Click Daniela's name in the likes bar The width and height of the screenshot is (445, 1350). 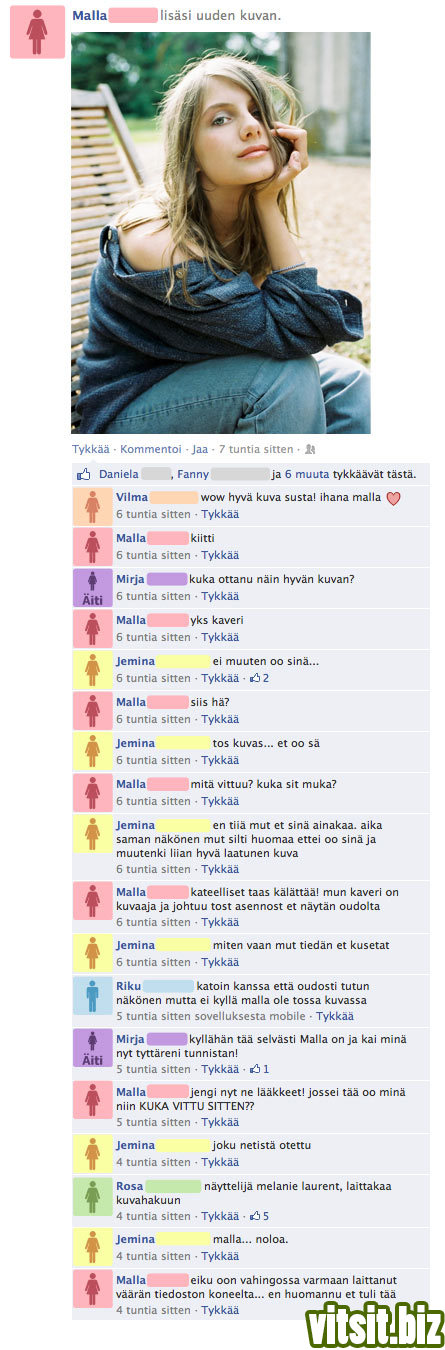118,473
